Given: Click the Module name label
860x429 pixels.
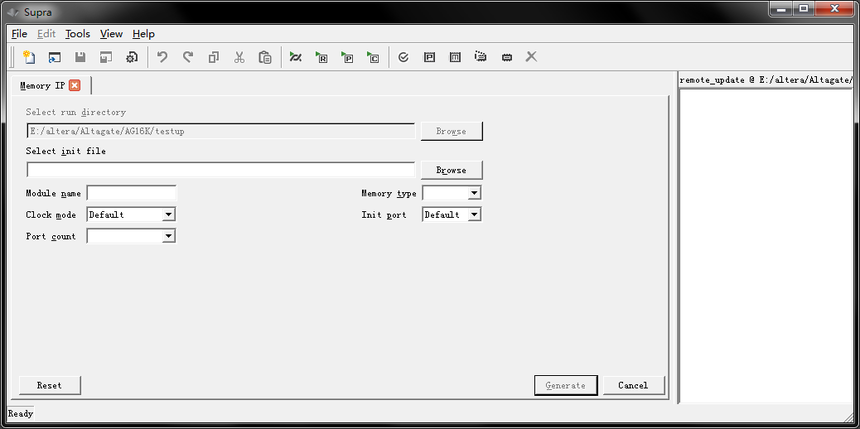Looking at the screenshot, I should [x=53, y=193].
